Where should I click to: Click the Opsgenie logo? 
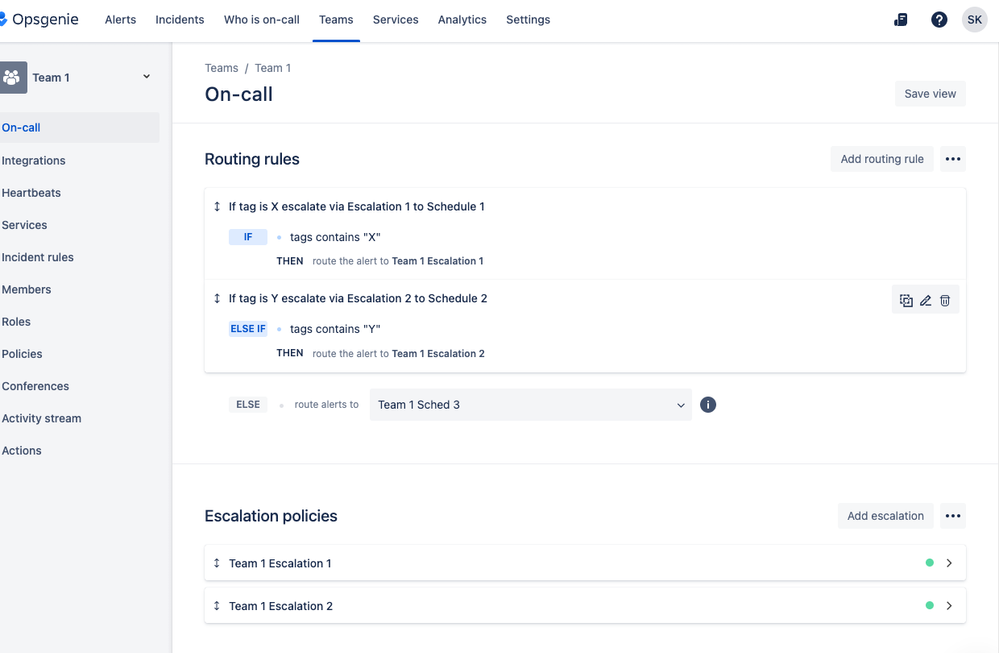click(x=39, y=20)
